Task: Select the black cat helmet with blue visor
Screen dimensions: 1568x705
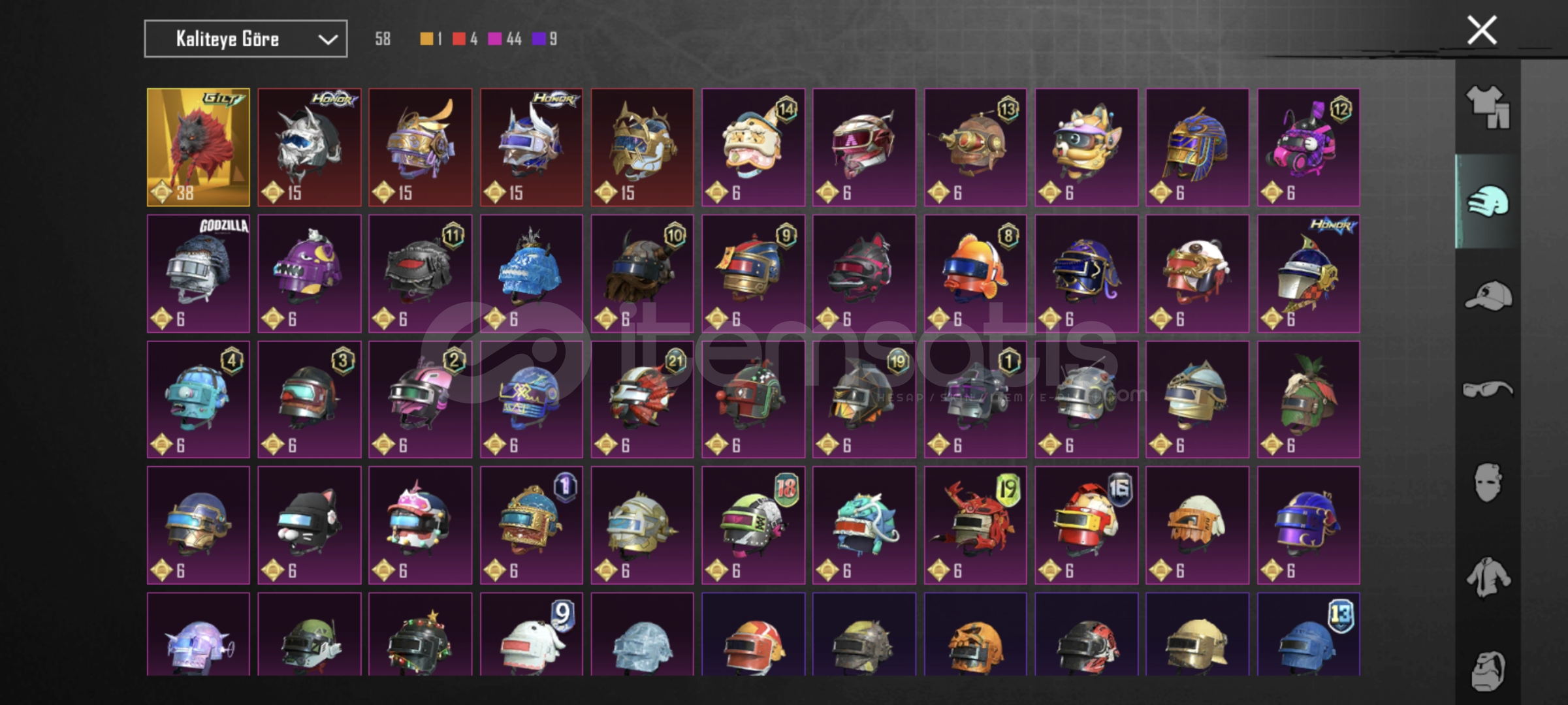Action: 310,525
